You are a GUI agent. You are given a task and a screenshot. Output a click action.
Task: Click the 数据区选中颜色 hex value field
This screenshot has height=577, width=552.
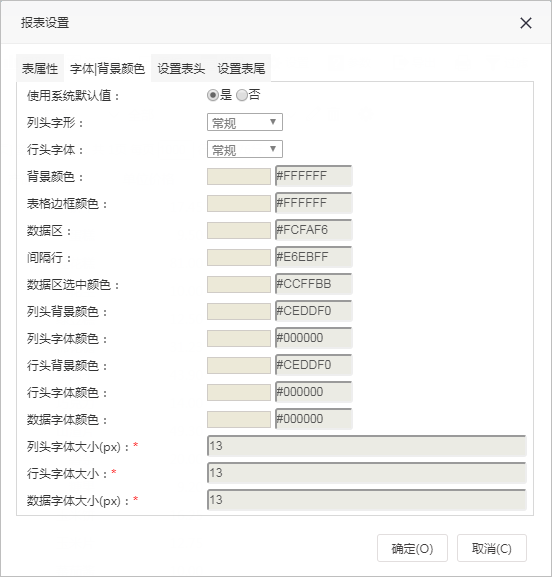(x=314, y=284)
